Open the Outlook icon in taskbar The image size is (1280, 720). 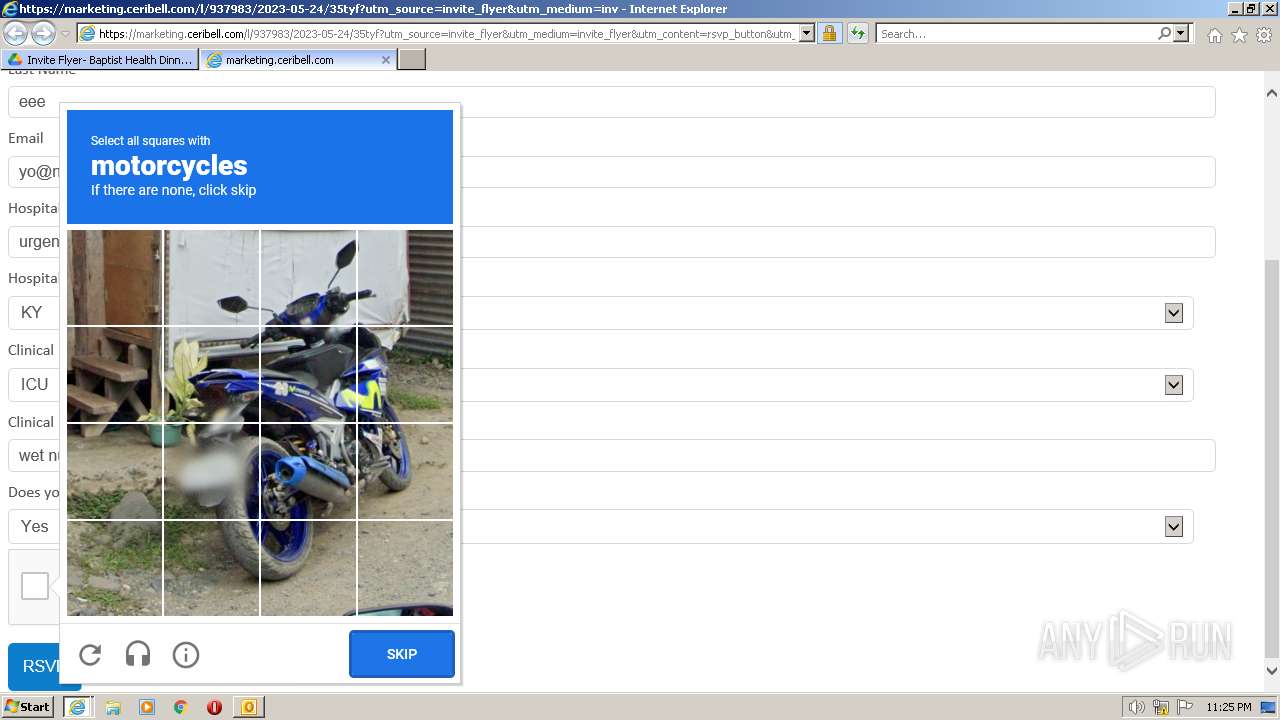(x=248, y=707)
